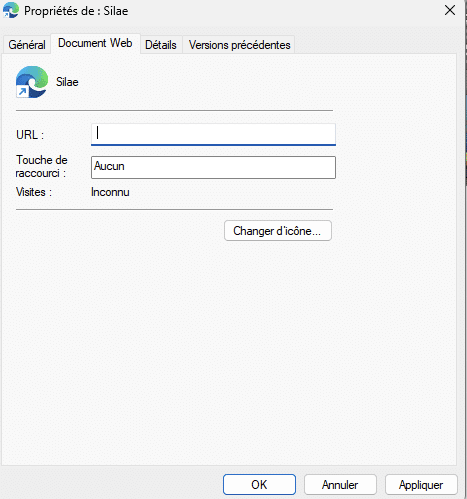Go to Versions précédentes tab
Viewport: 467px width, 499px height.
pyautogui.click(x=239, y=45)
